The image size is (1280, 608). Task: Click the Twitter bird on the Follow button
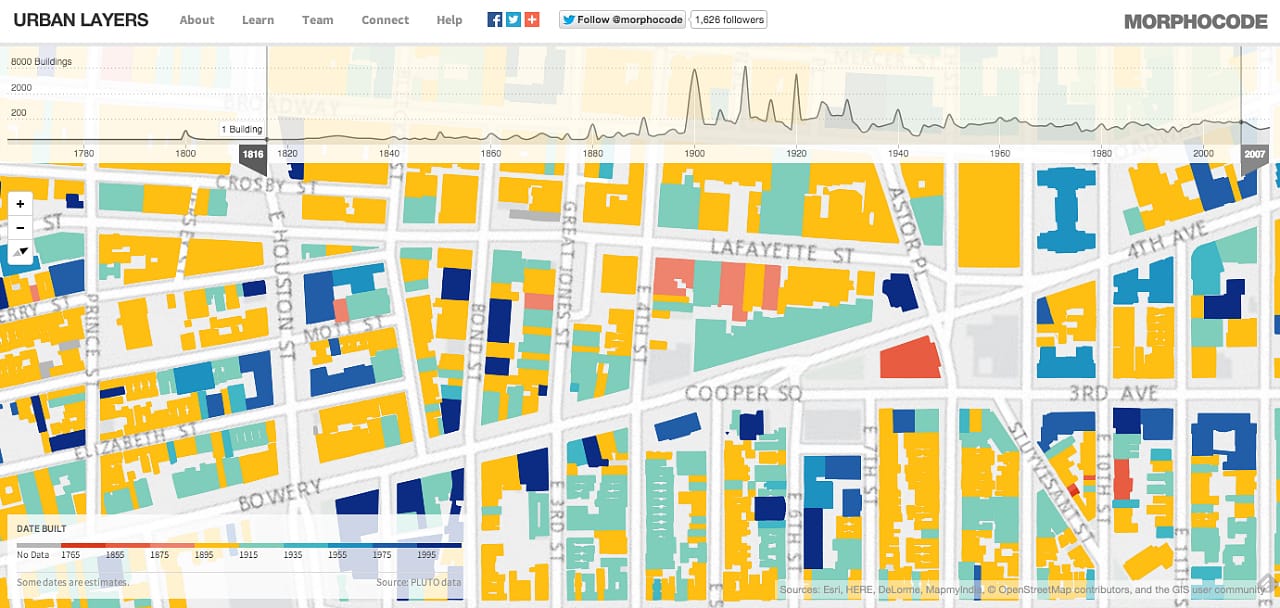pos(567,18)
